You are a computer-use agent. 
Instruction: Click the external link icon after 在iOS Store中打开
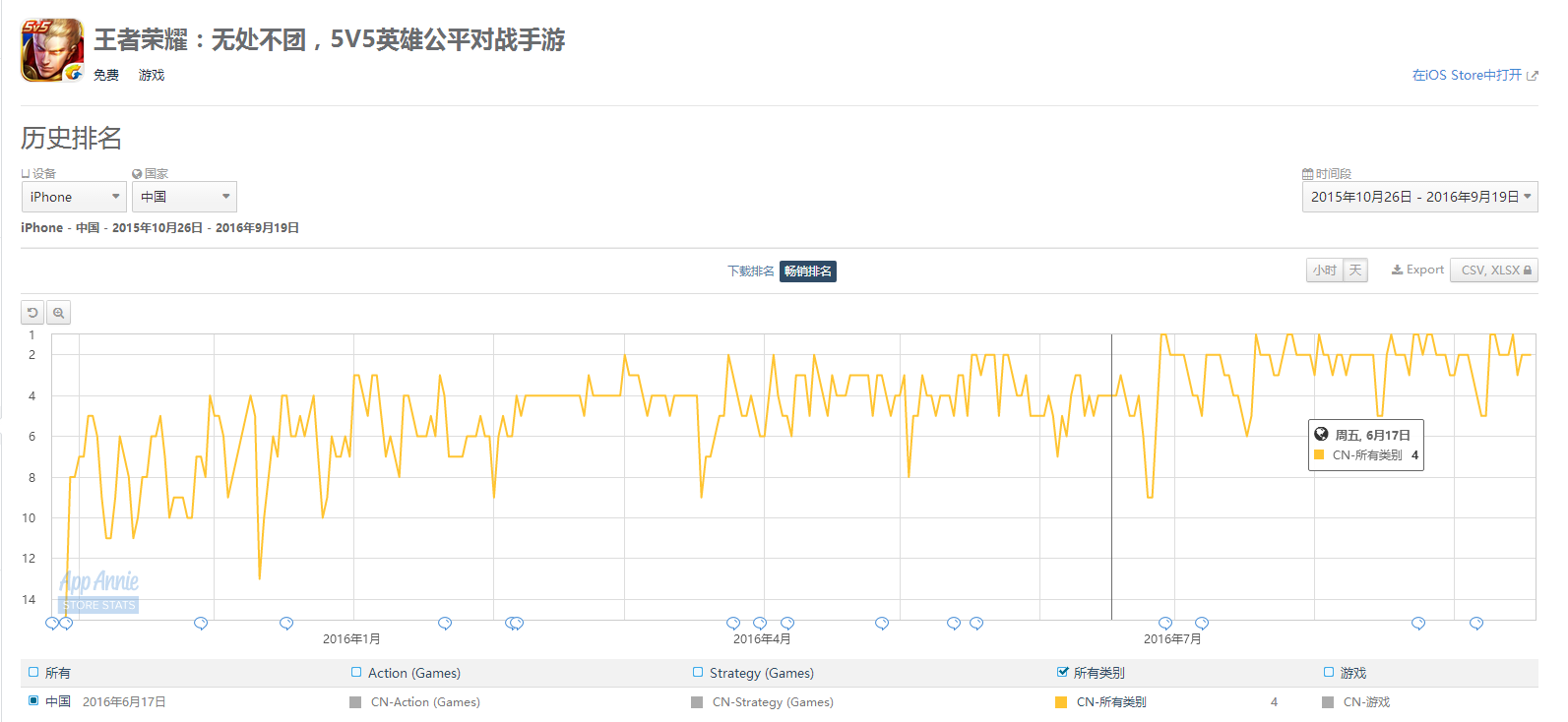1532,76
